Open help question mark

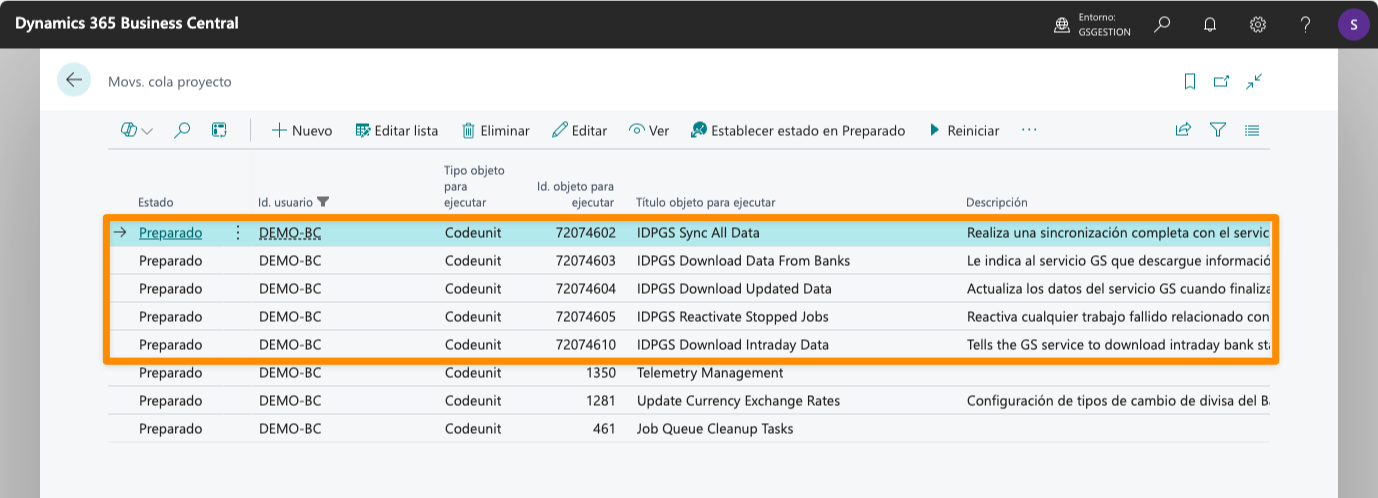pos(1306,24)
